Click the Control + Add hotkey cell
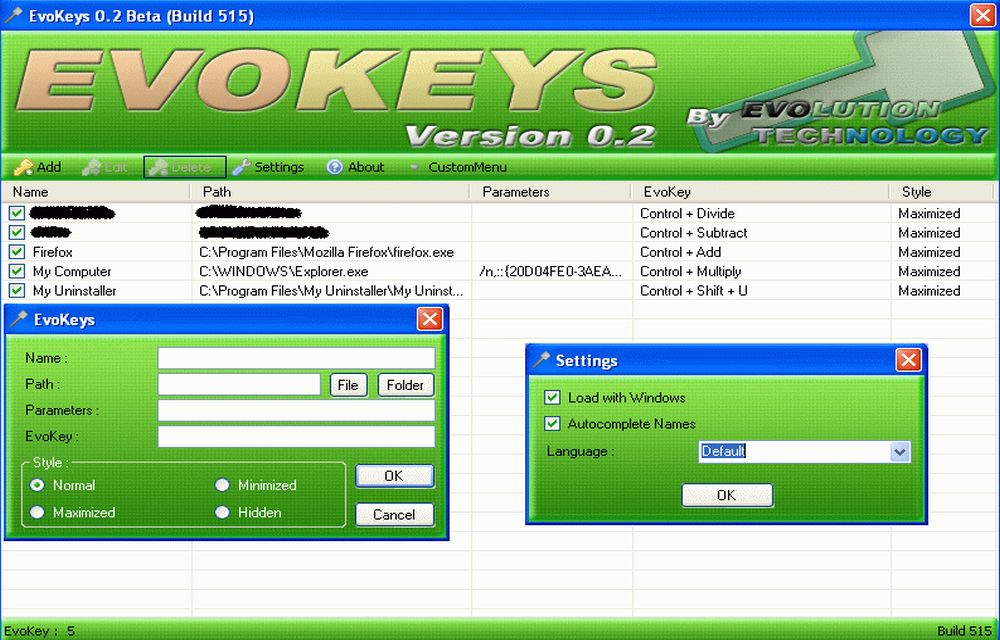 tap(680, 252)
